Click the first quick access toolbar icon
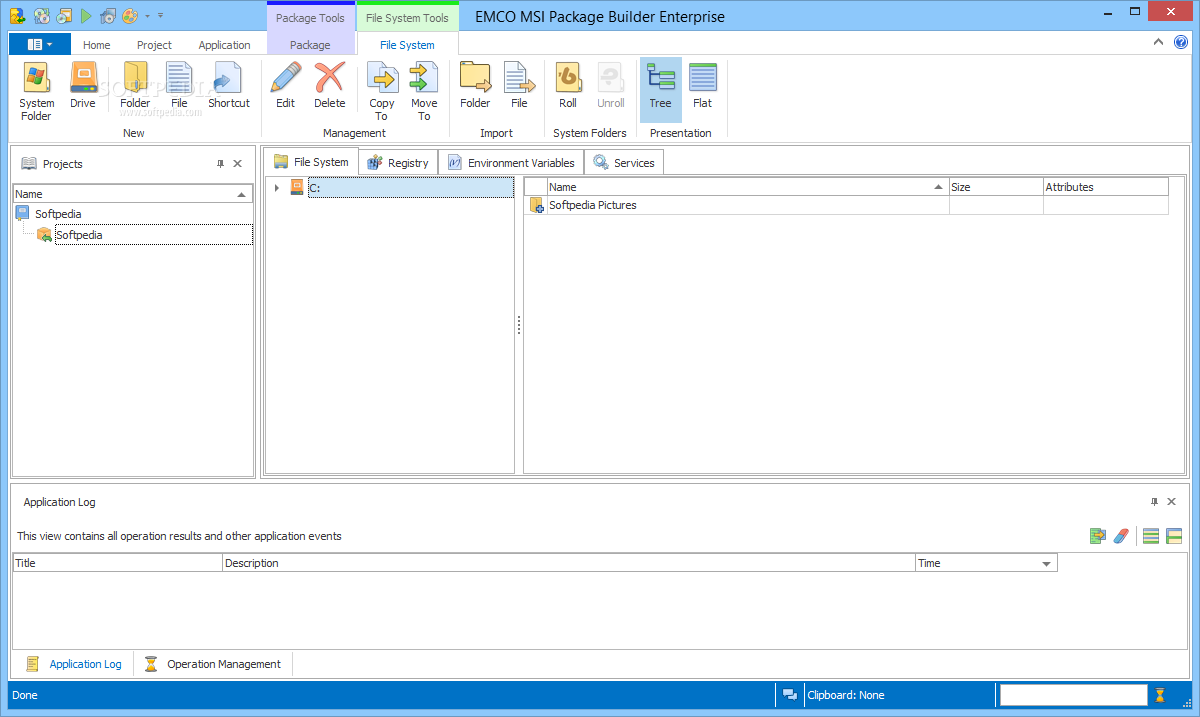 (x=17, y=16)
